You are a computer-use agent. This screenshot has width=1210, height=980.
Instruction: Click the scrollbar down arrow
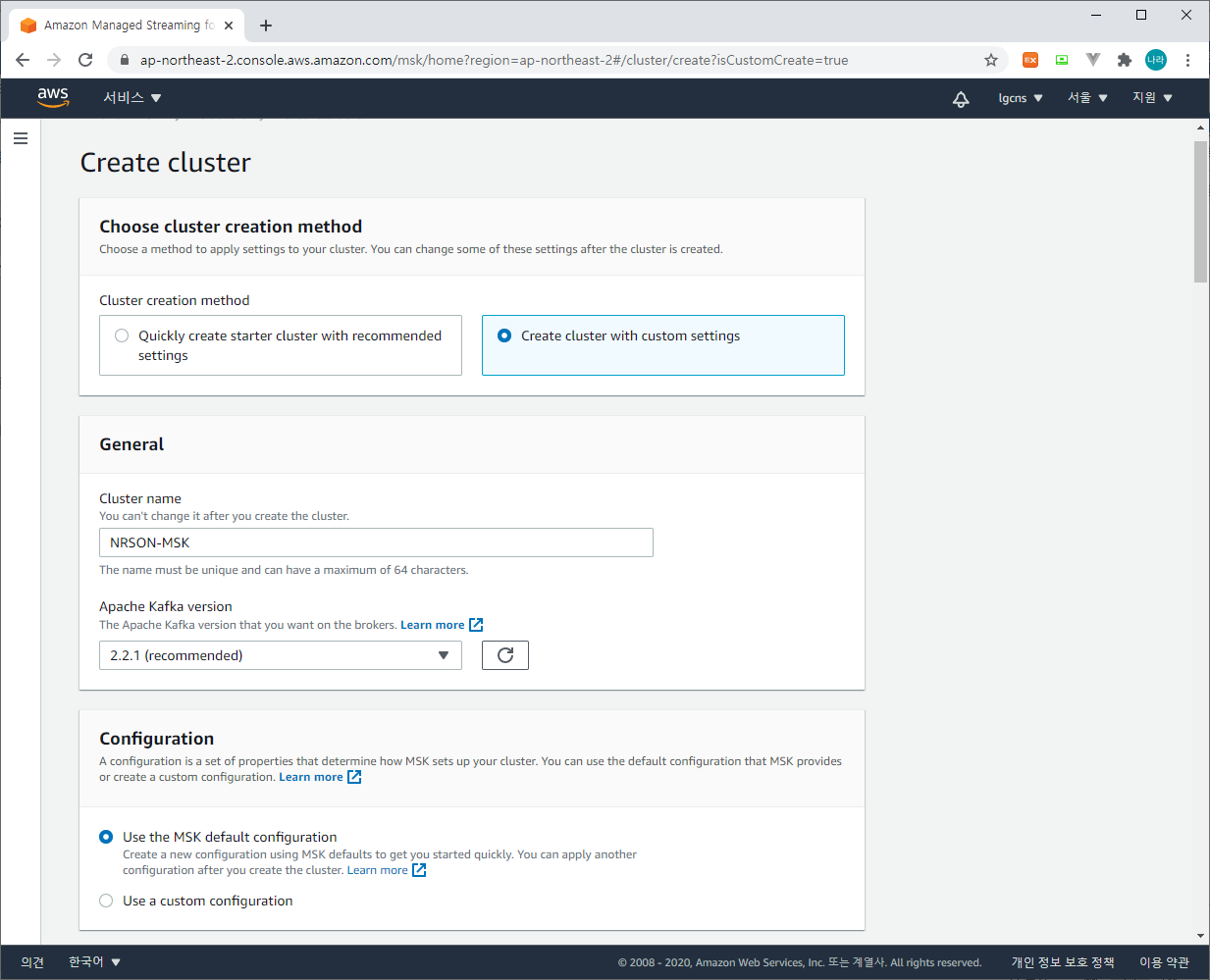pyautogui.click(x=1201, y=937)
